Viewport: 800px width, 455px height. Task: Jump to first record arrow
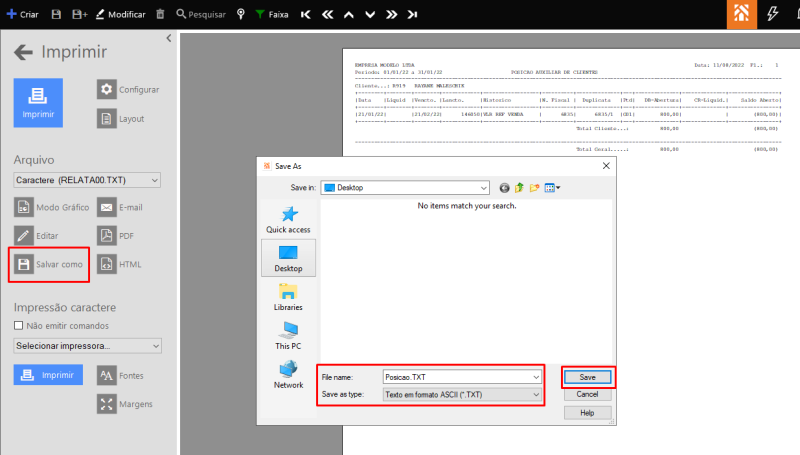pyautogui.click(x=306, y=14)
